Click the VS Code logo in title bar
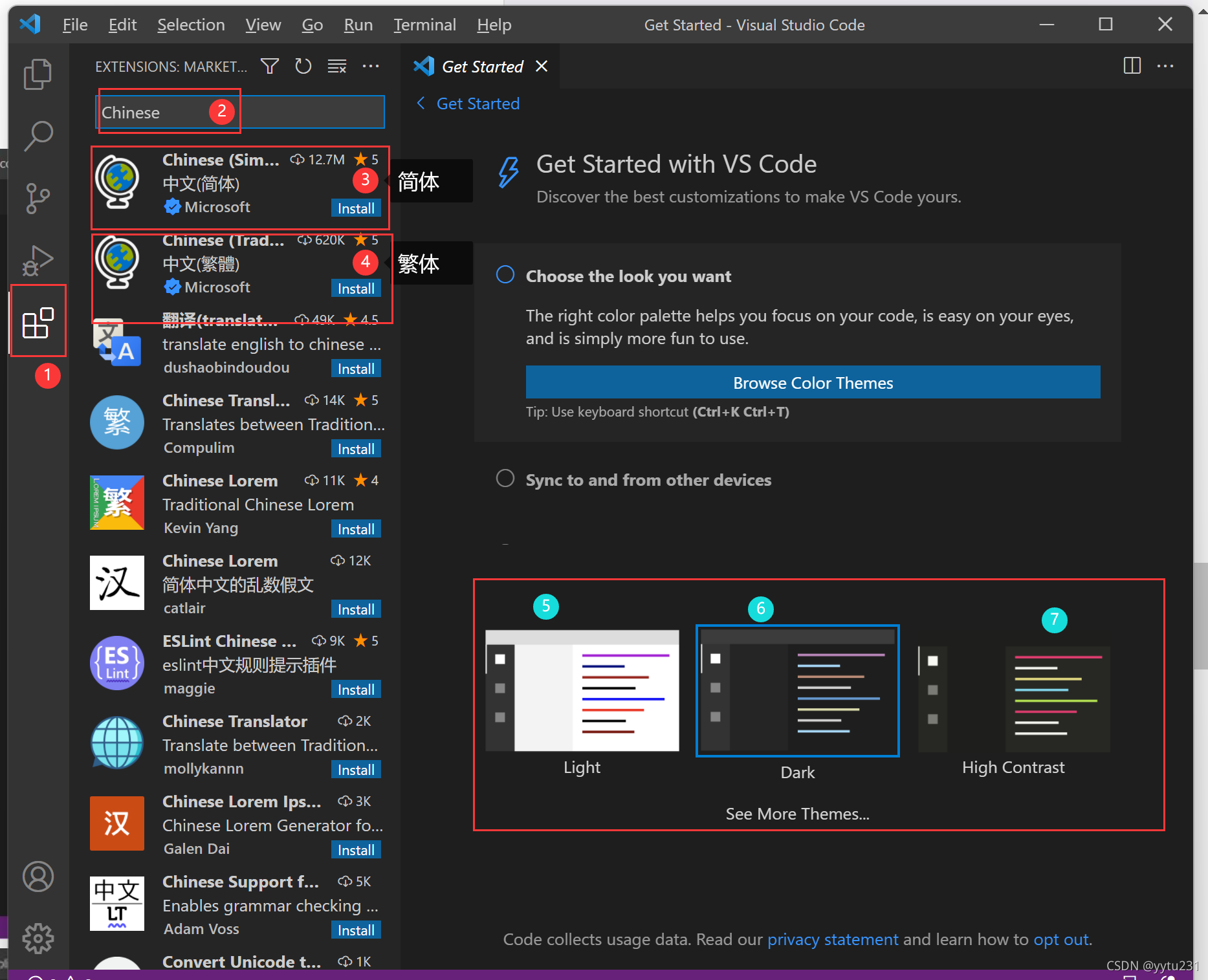 coord(30,25)
